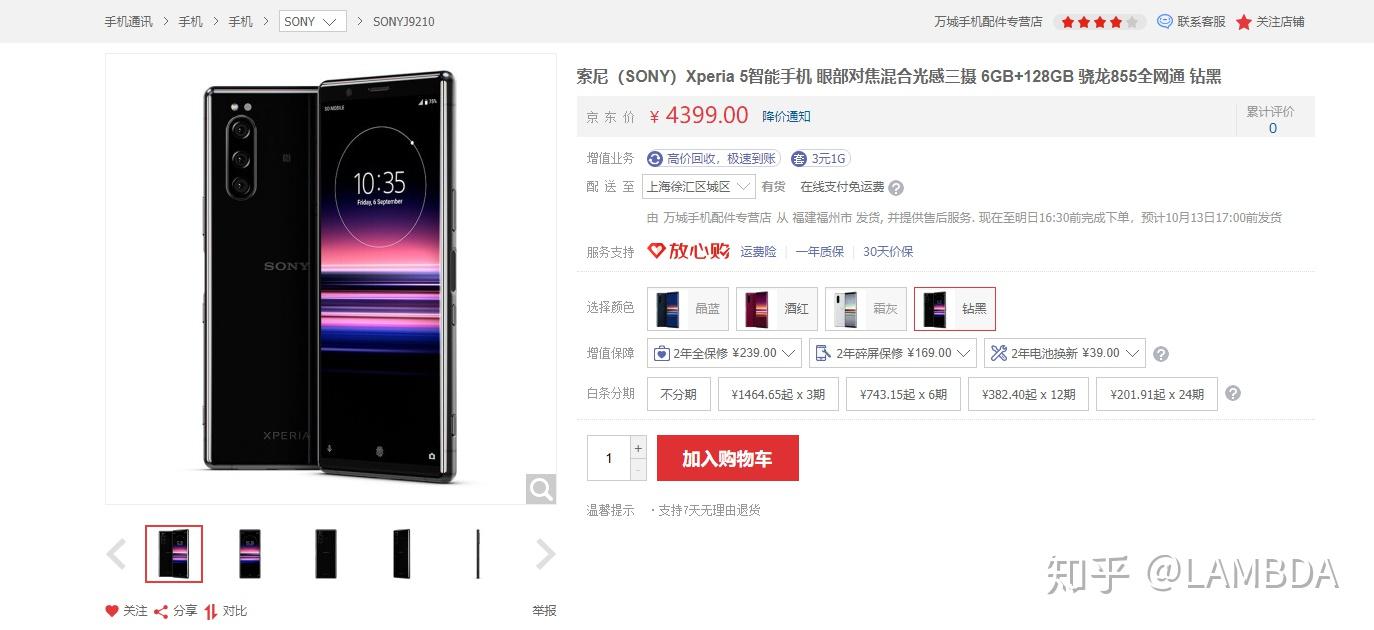
Task: Increase quantity with the plus stepper
Action: 639,447
